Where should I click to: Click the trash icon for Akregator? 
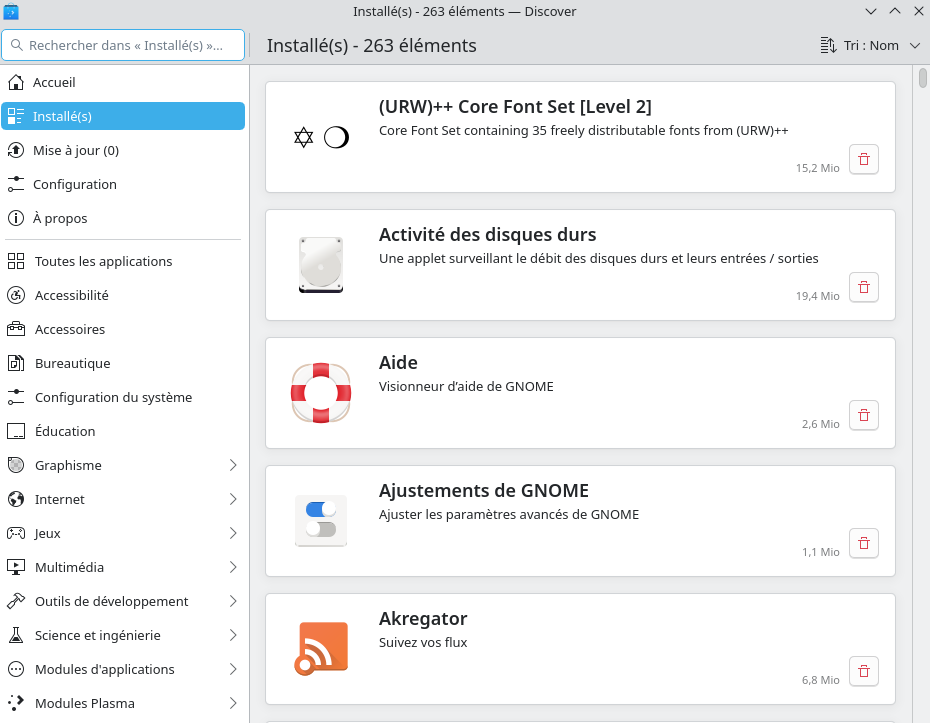tap(864, 671)
